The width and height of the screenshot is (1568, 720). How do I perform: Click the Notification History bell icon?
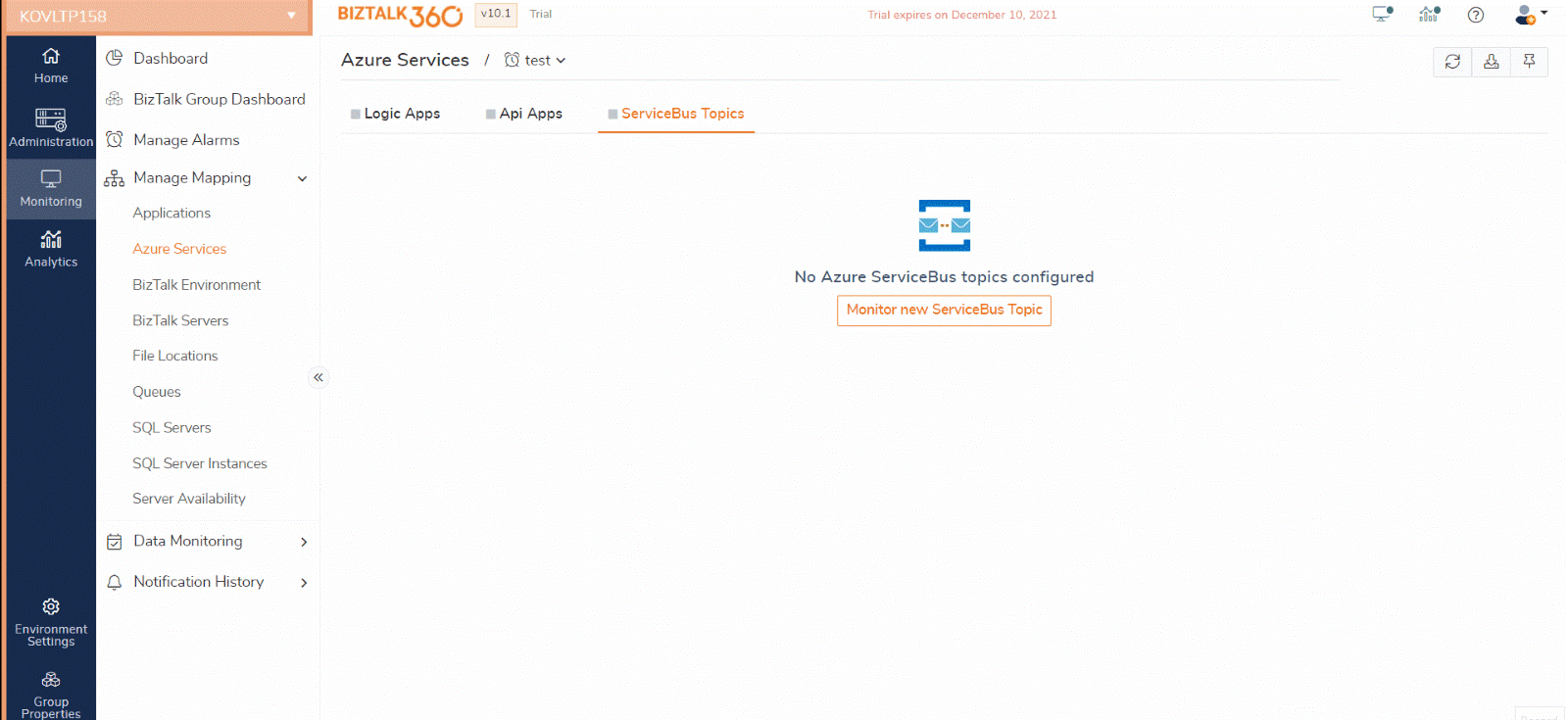pyautogui.click(x=115, y=582)
